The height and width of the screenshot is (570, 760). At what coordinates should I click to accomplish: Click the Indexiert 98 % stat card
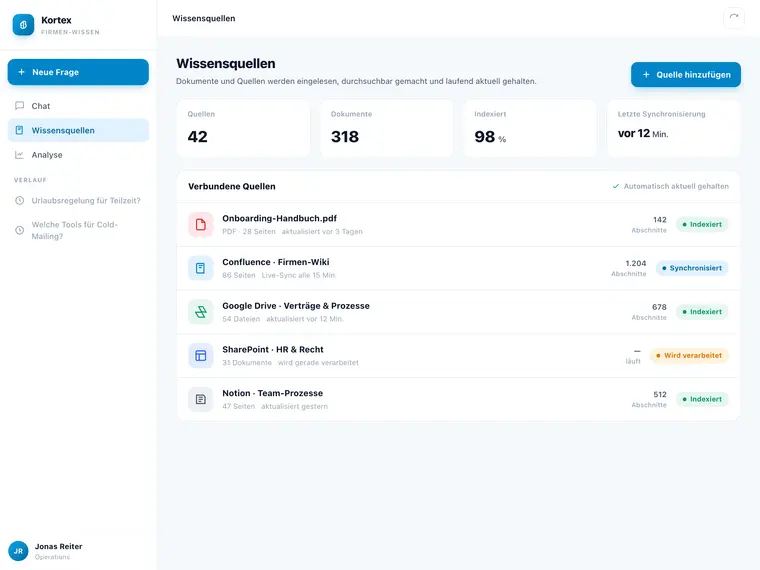point(530,128)
